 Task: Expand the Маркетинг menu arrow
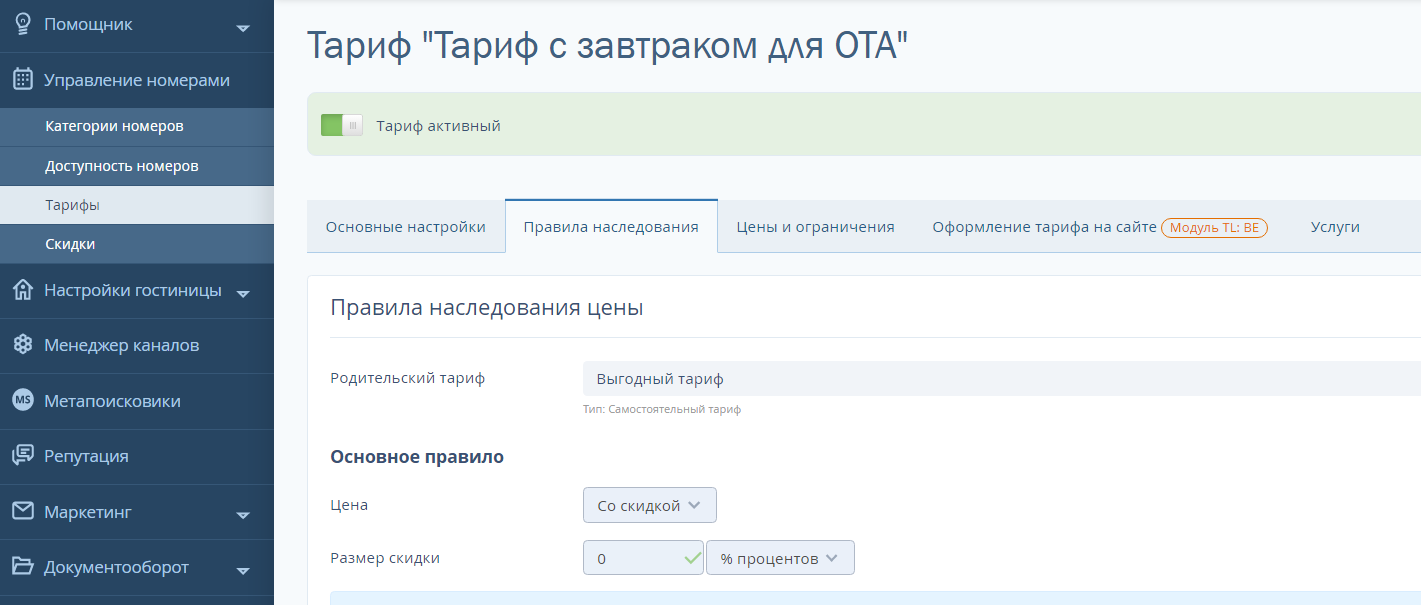243,515
